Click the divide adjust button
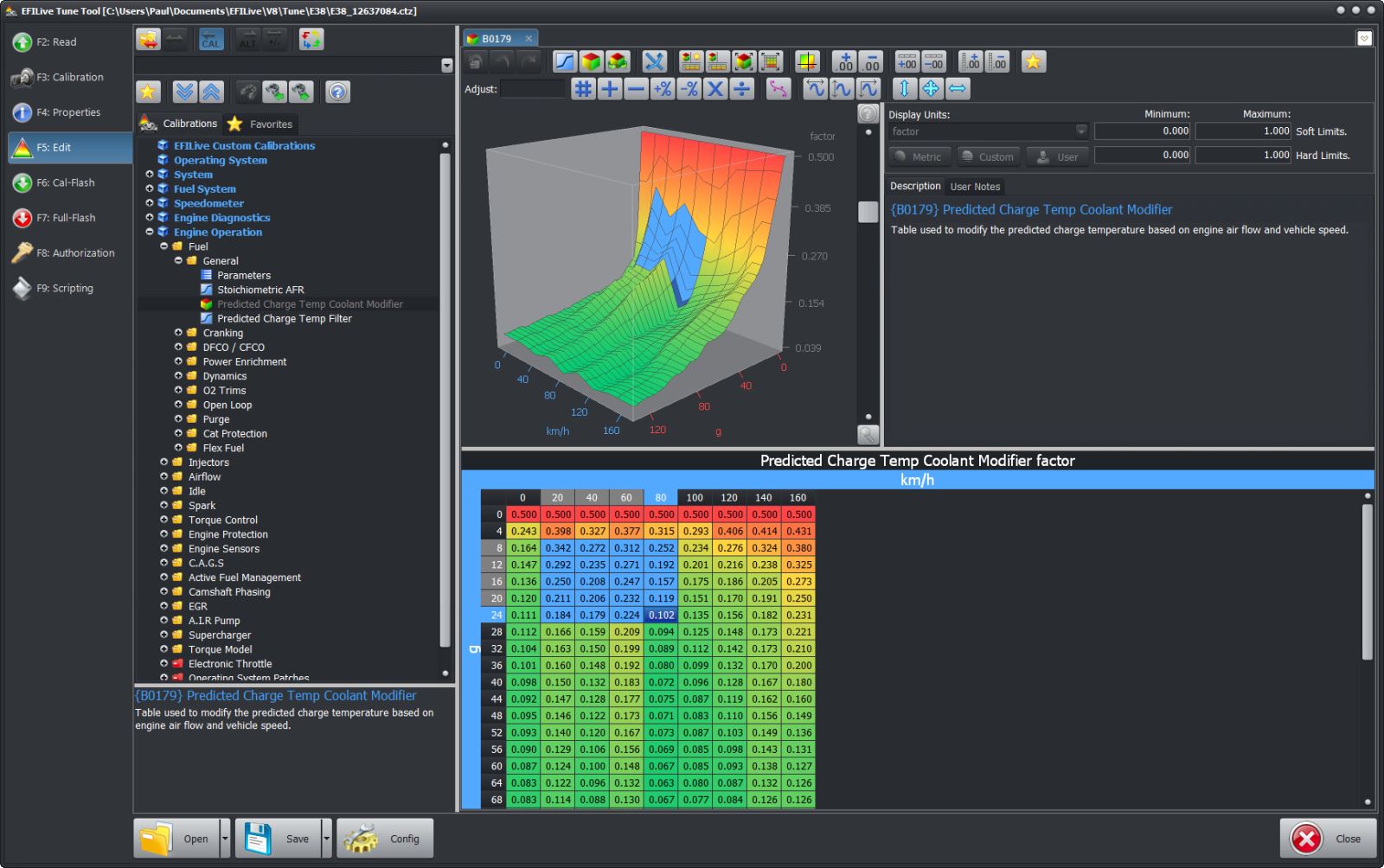The image size is (1384, 868). point(742,88)
